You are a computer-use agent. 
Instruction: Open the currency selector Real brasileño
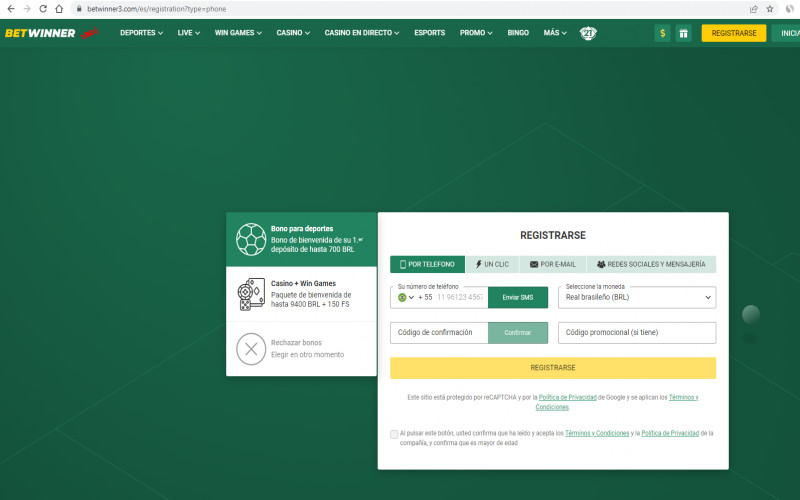pos(637,297)
